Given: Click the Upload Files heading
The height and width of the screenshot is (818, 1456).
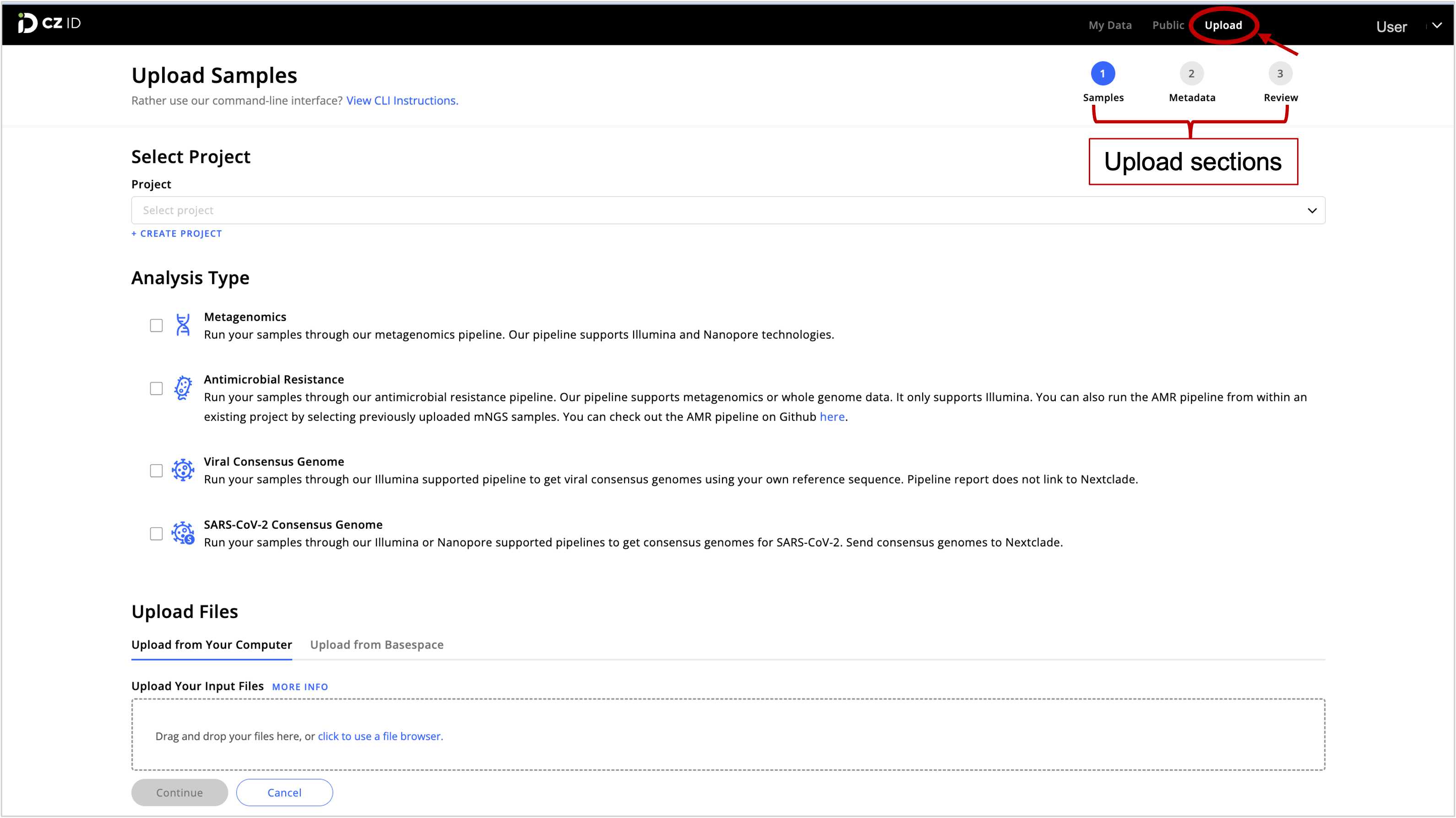Looking at the screenshot, I should [x=184, y=612].
